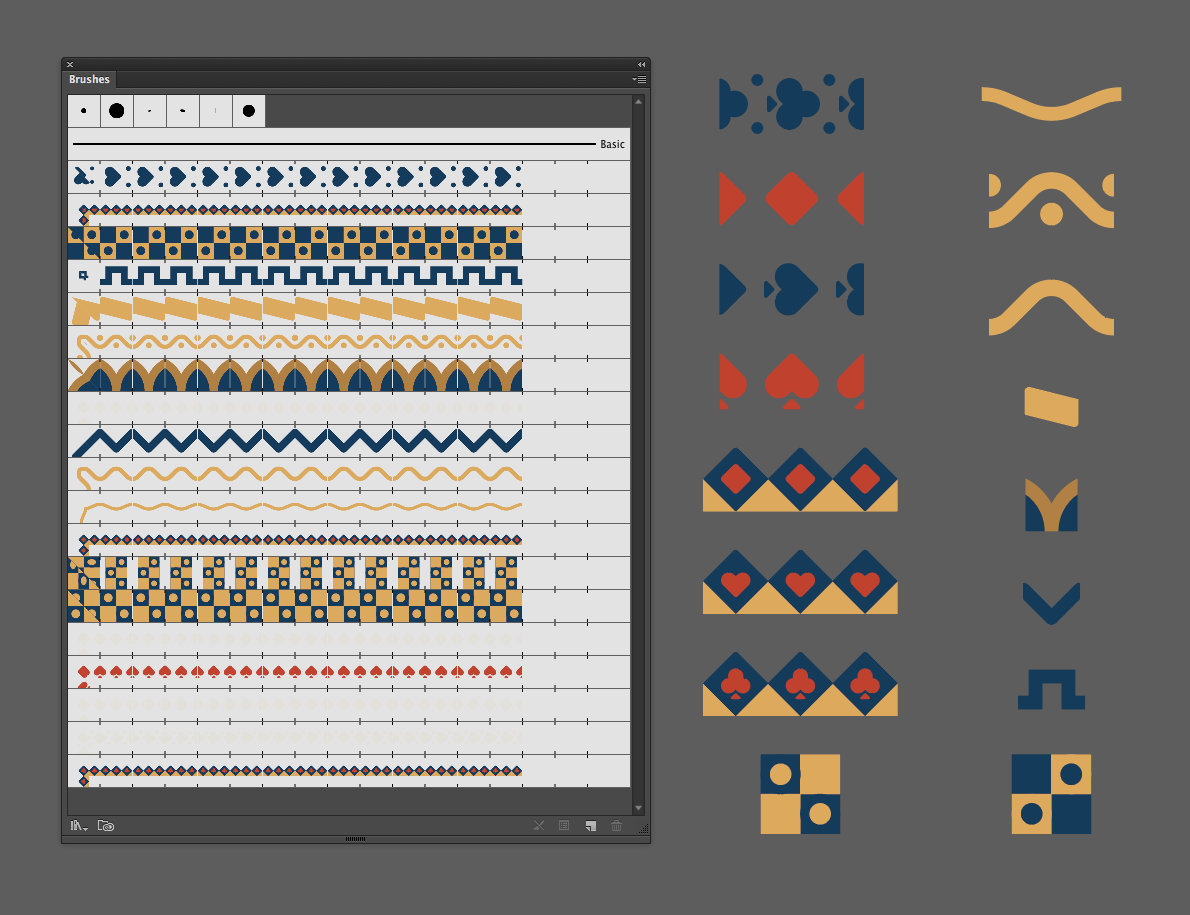Click the Remove Brush Stroke icon
The height and width of the screenshot is (915, 1190).
pyautogui.click(x=539, y=825)
